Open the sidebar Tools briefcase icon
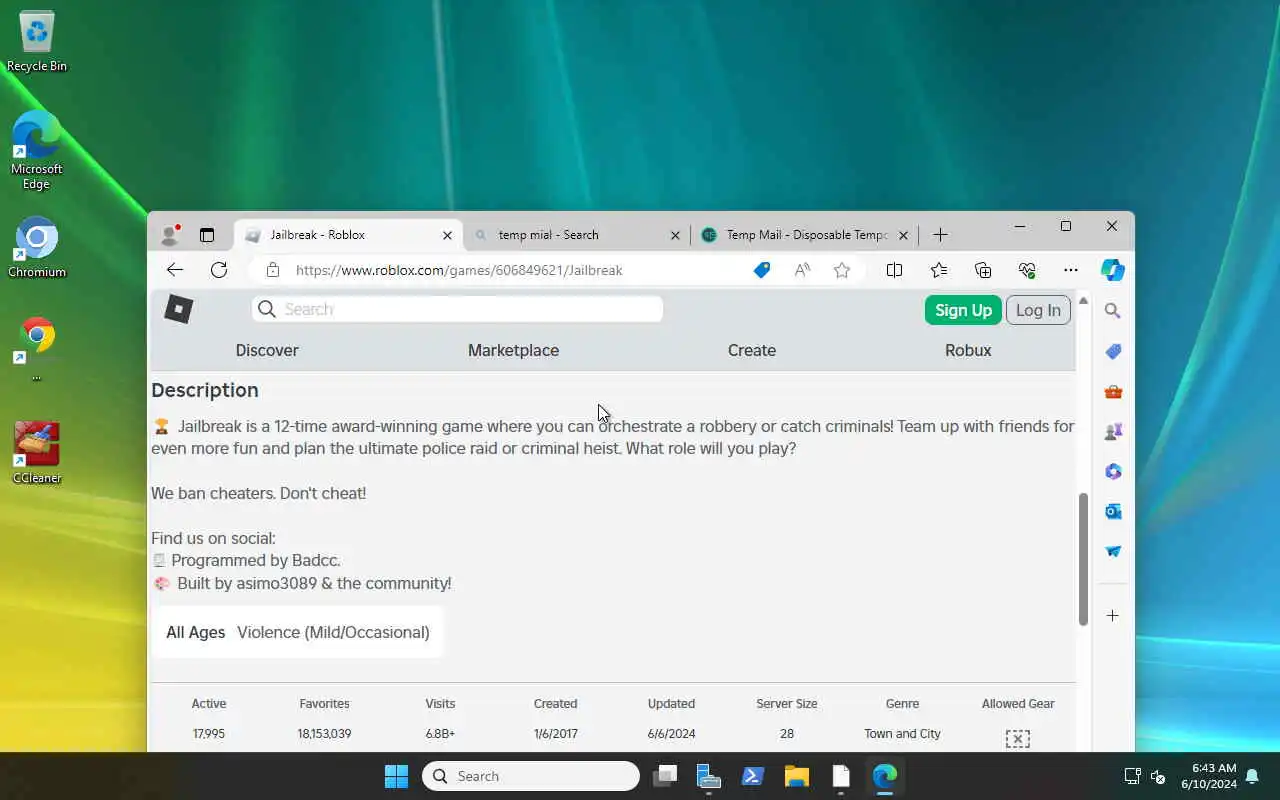This screenshot has width=1280, height=800. pos(1113,391)
